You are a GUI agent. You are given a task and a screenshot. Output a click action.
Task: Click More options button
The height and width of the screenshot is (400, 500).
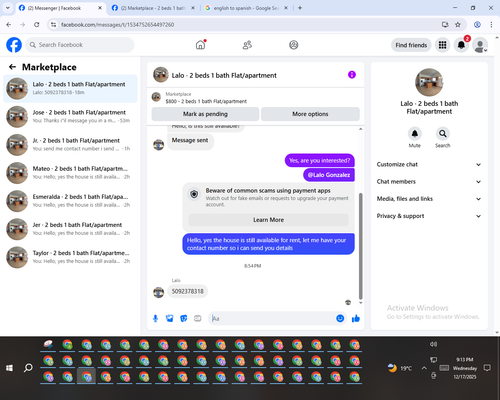tap(310, 114)
